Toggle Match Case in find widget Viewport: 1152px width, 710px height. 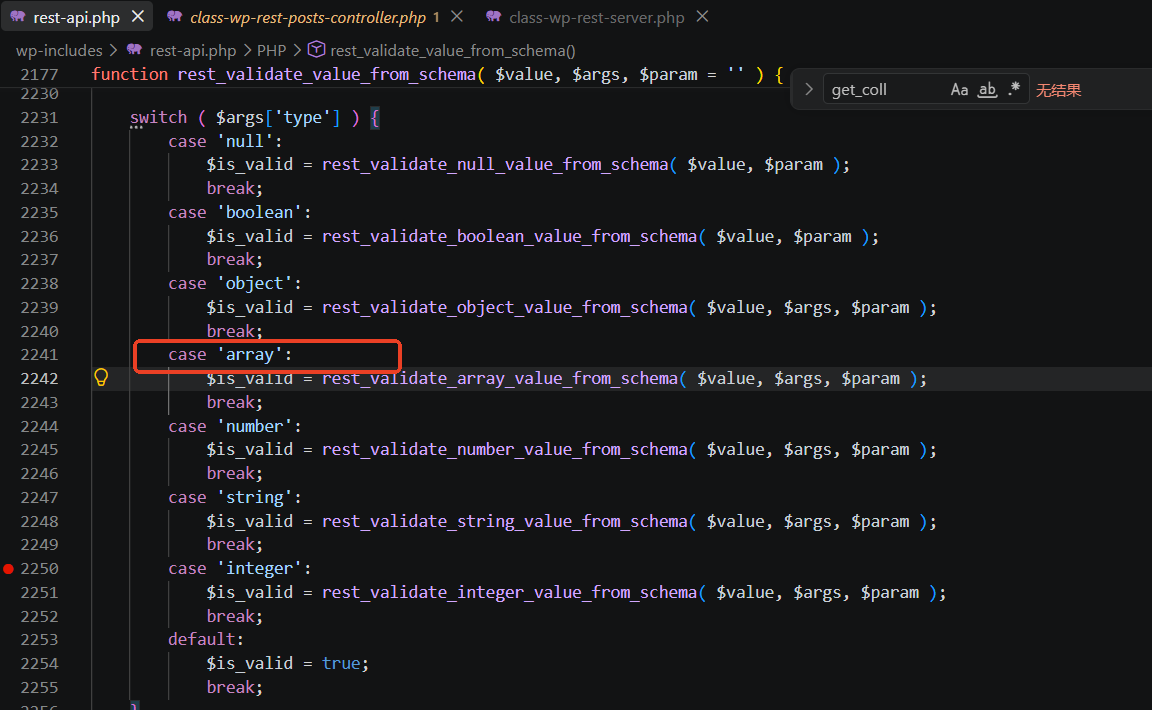click(959, 90)
